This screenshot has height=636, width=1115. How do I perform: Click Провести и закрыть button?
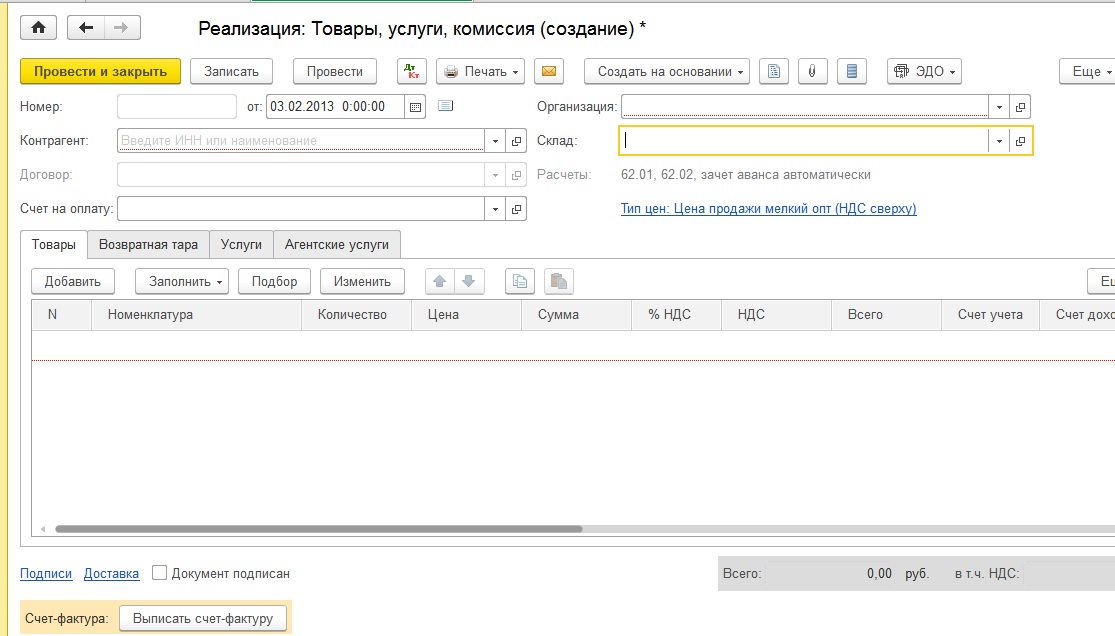[100, 71]
